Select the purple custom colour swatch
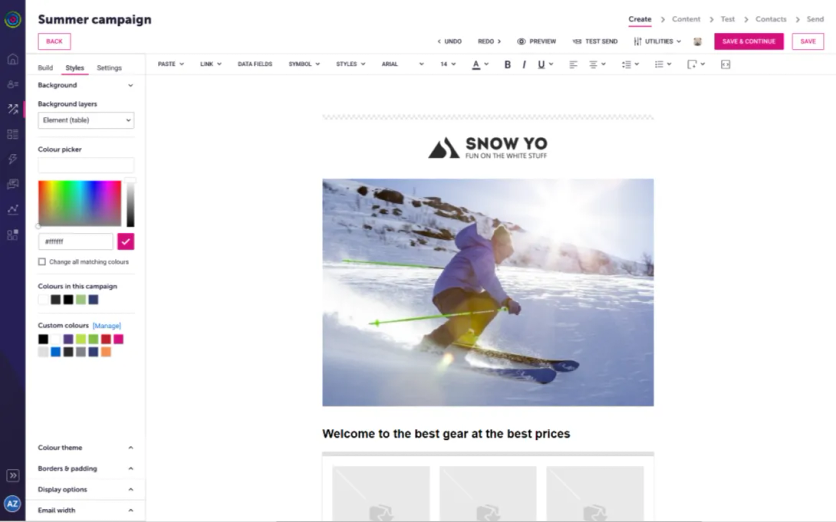Viewport: 836px width, 522px height. [68, 339]
